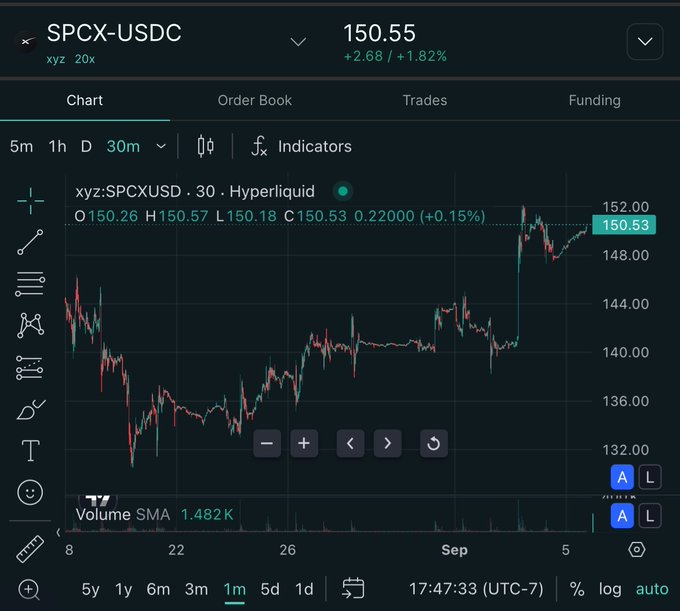Select the Text annotation tool
The image size is (680, 611).
[x=30, y=451]
